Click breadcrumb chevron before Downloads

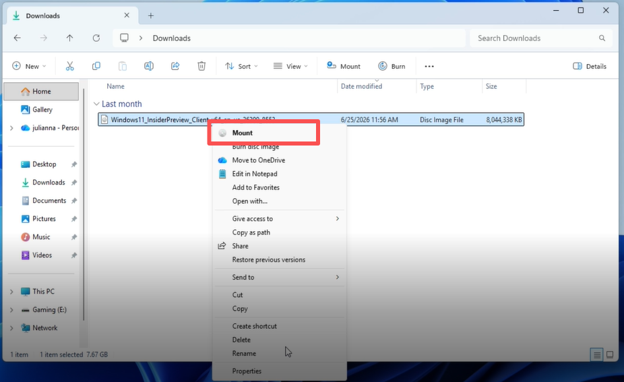[x=140, y=38]
